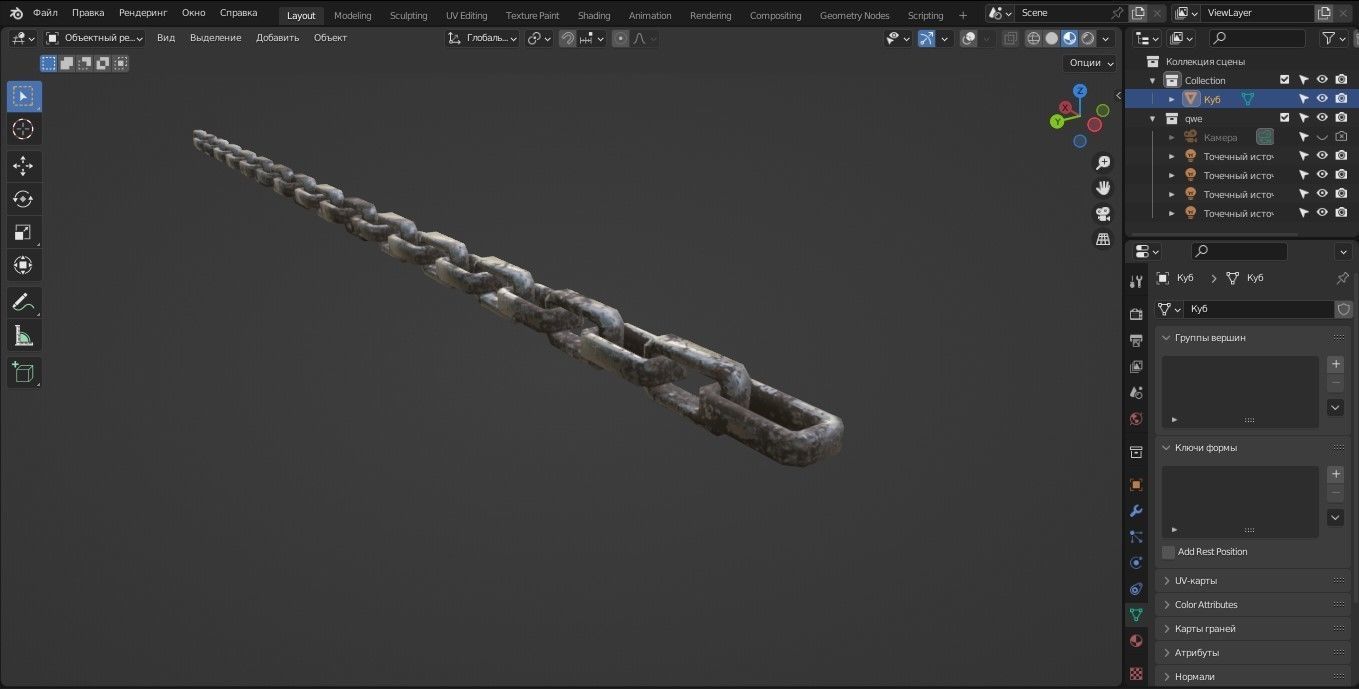Switch perspective/orthographic with the grid icon
The image size is (1359, 689).
tap(1103, 239)
